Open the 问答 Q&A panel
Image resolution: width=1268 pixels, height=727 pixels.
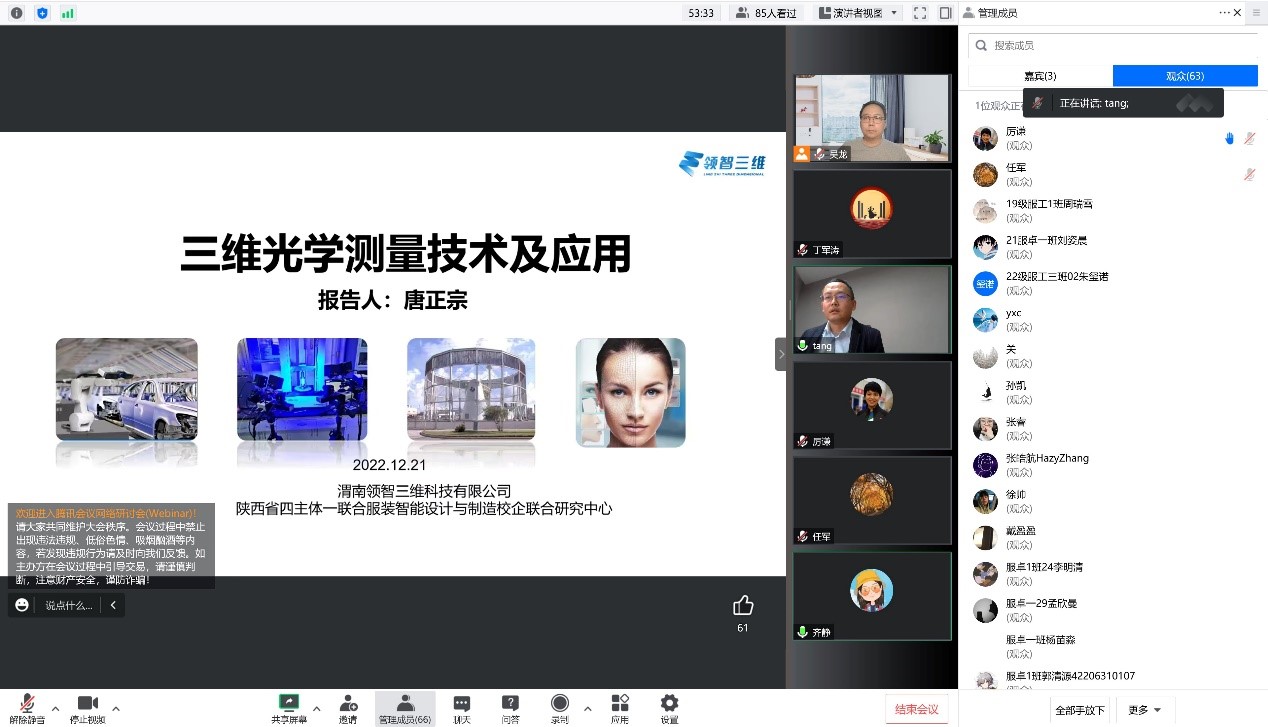[x=510, y=707]
